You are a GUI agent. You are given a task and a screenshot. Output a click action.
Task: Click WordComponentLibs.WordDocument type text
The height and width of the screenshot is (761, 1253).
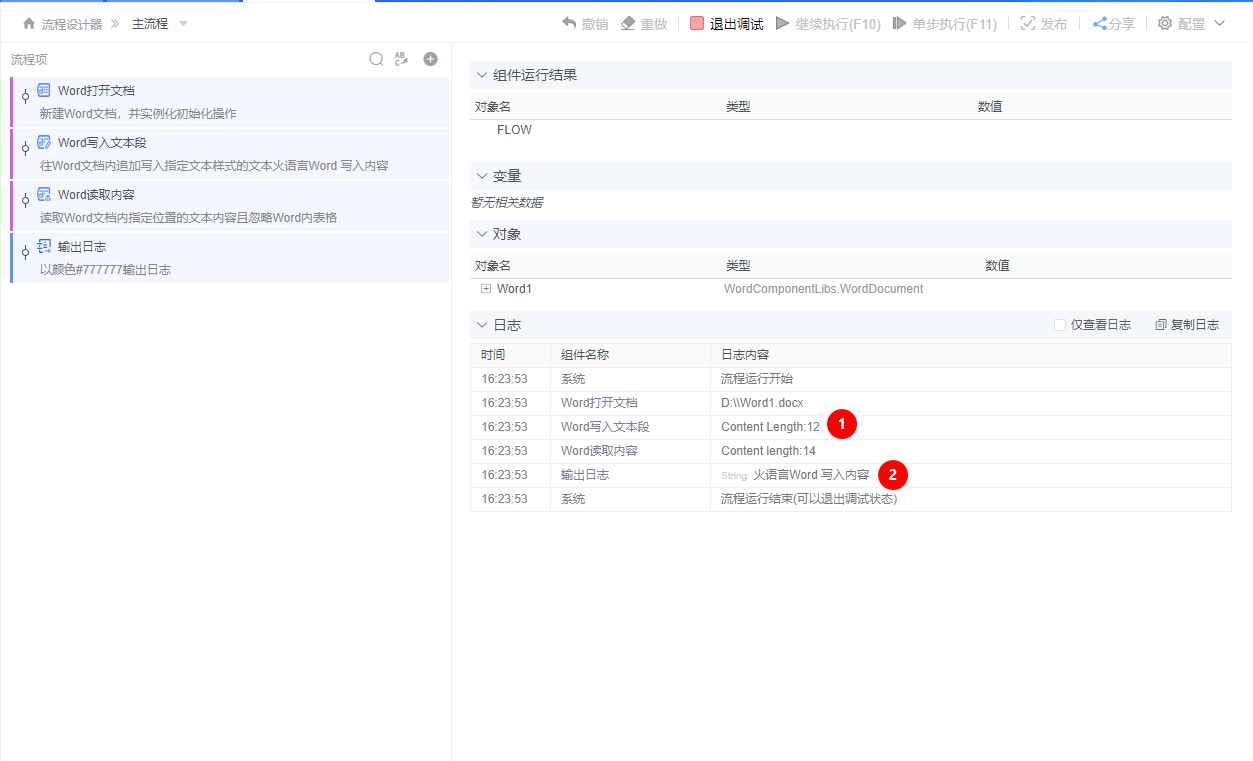tap(823, 289)
